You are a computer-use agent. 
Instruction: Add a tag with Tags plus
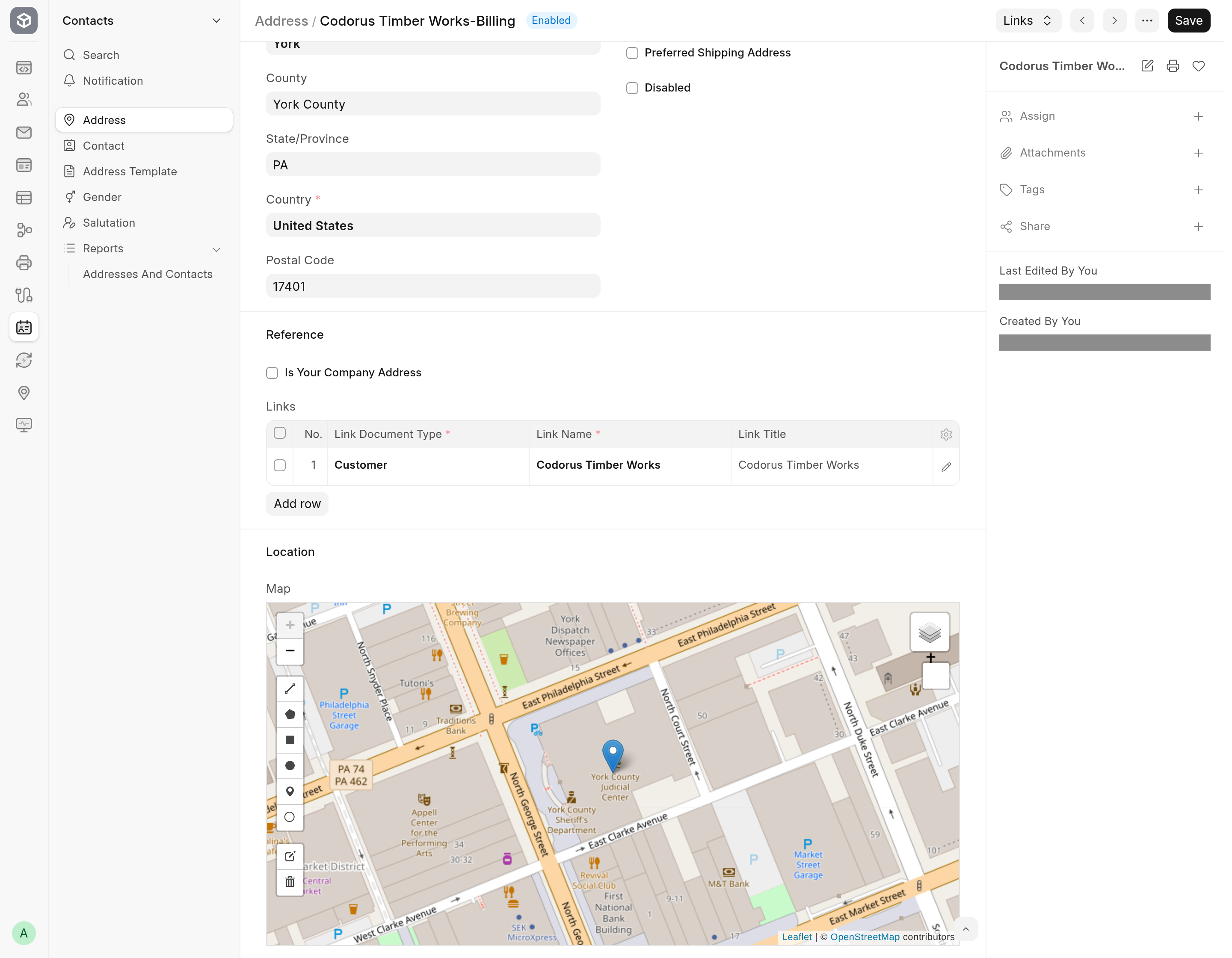coord(1199,190)
